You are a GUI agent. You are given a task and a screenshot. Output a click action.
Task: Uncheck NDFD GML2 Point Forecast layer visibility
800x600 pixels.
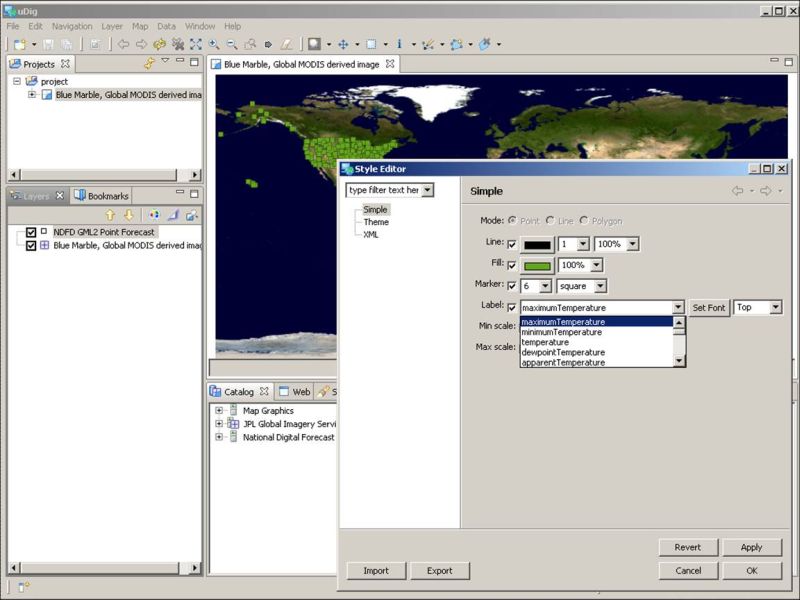pyautogui.click(x=31, y=232)
